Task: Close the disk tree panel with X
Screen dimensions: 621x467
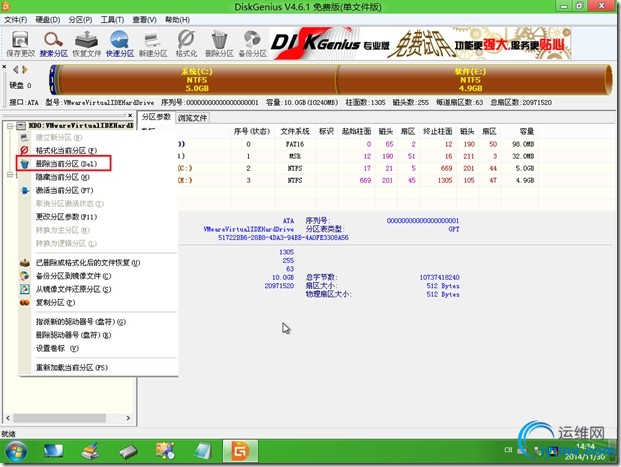Action: (x=130, y=115)
